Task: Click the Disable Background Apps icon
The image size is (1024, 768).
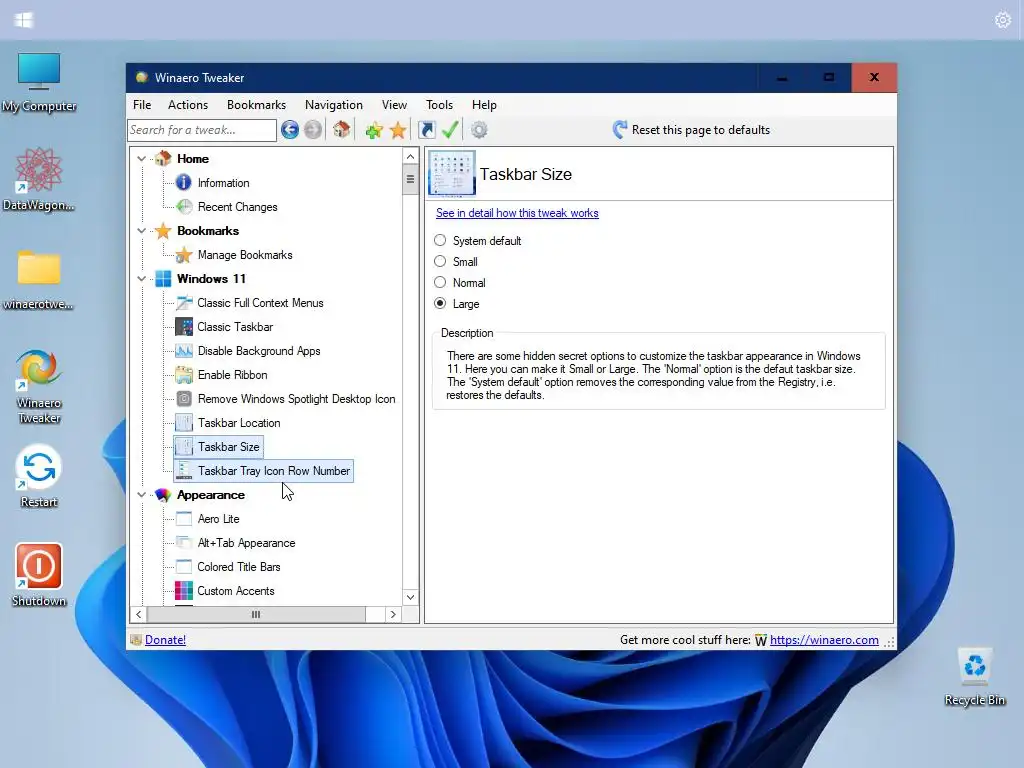Action: [184, 351]
